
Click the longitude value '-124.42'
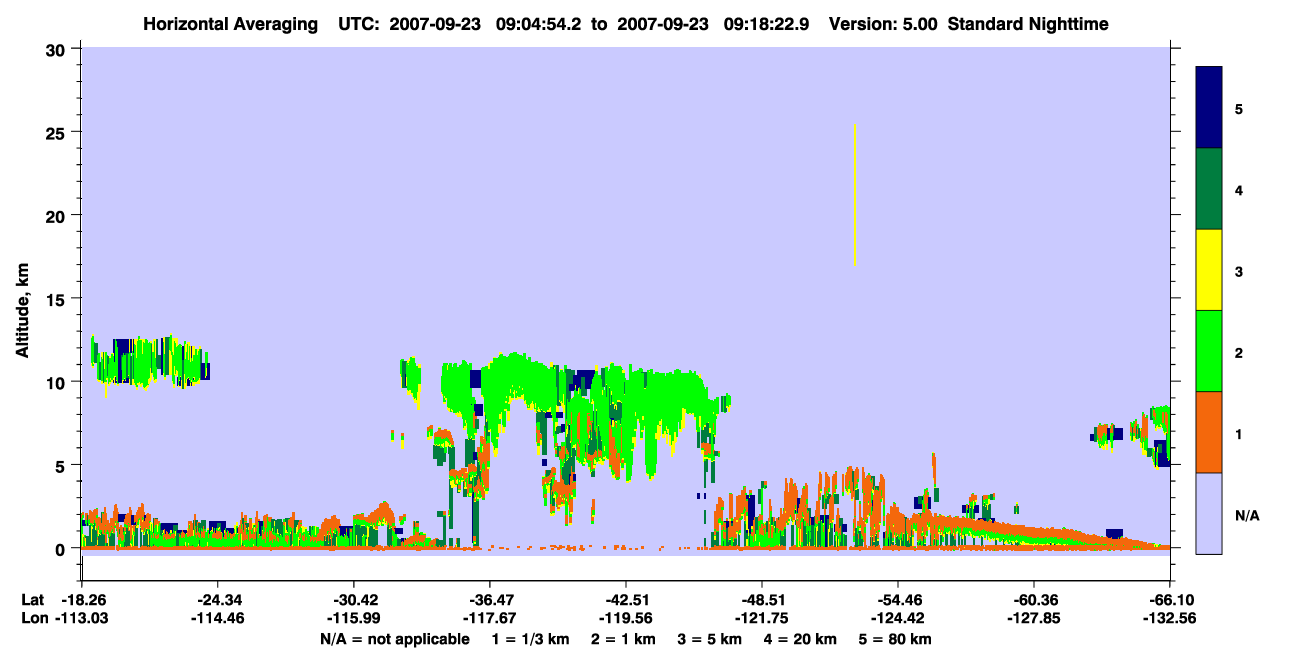[x=898, y=618]
